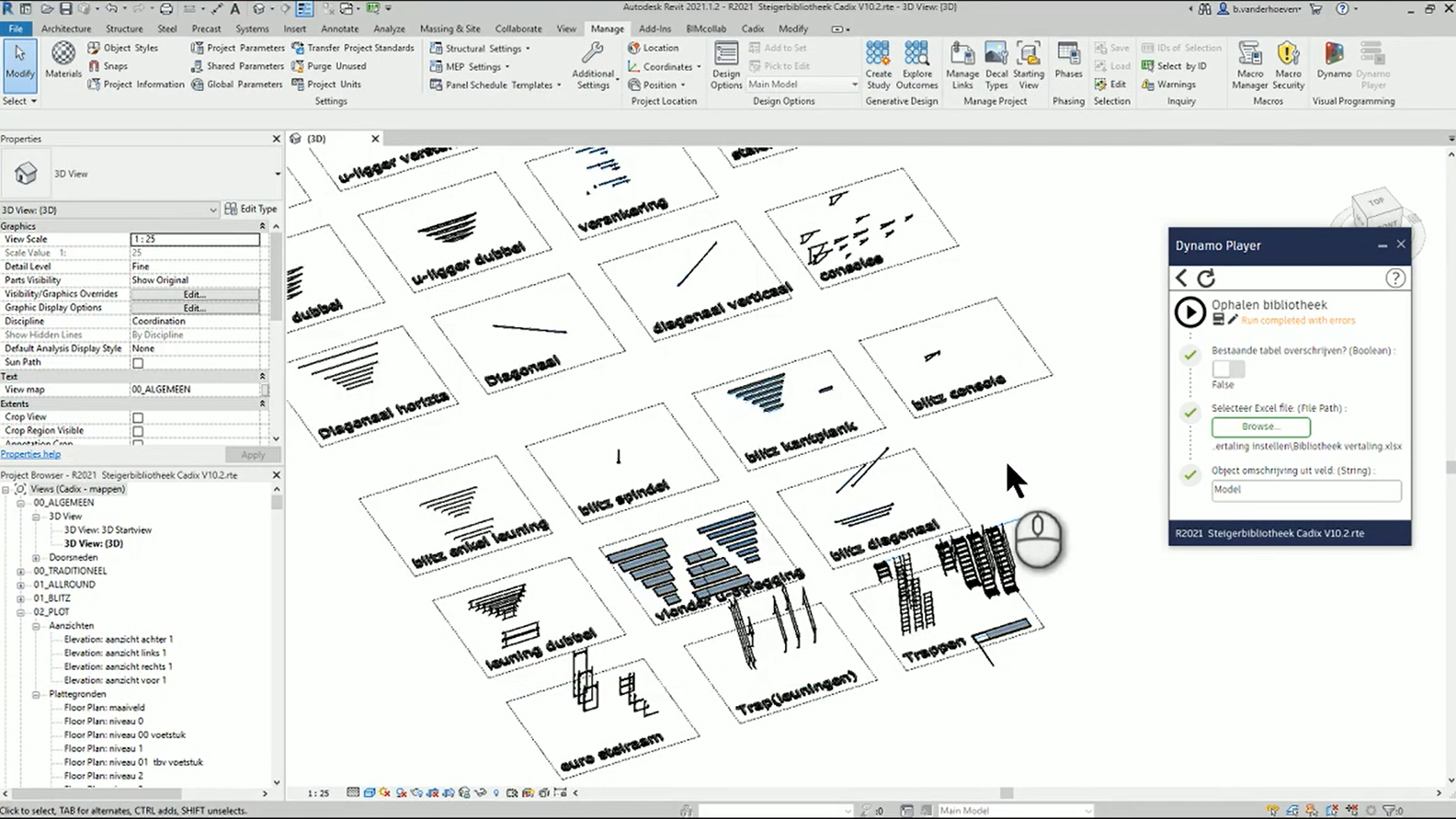Toggle Bestaande tabel overschrijven switch

pos(1228,369)
